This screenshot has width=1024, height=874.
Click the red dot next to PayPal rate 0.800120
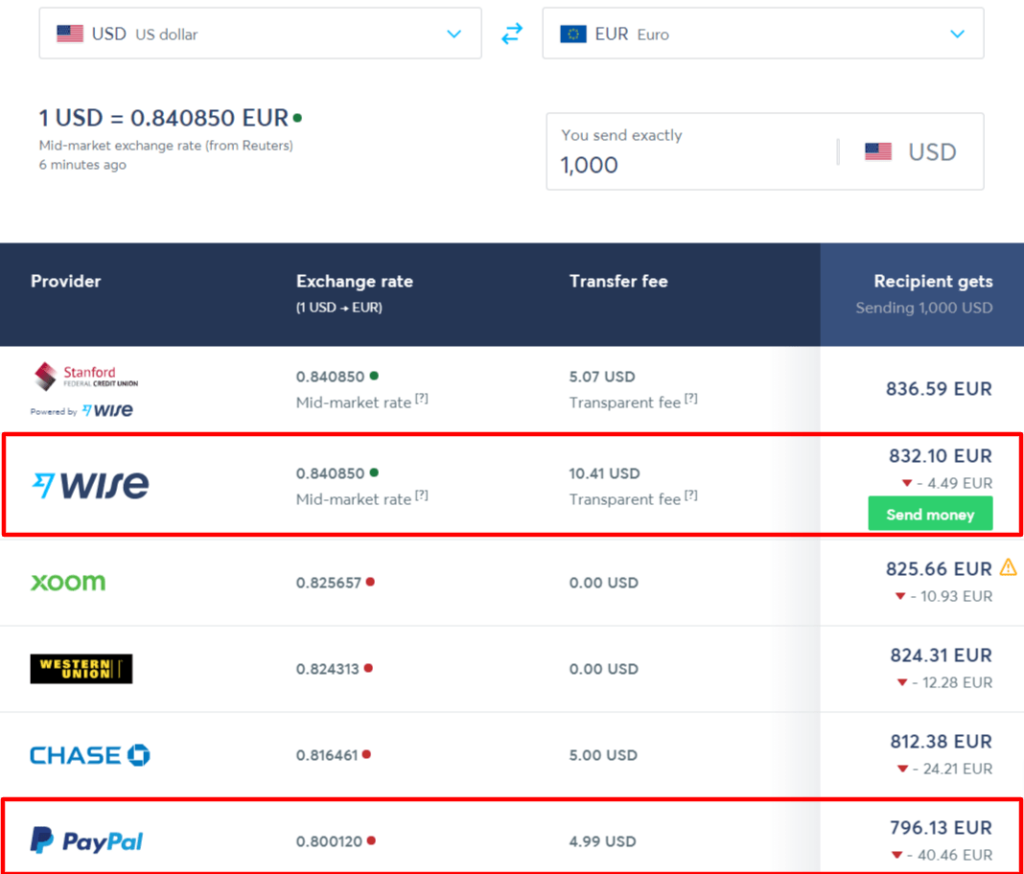coord(371,840)
